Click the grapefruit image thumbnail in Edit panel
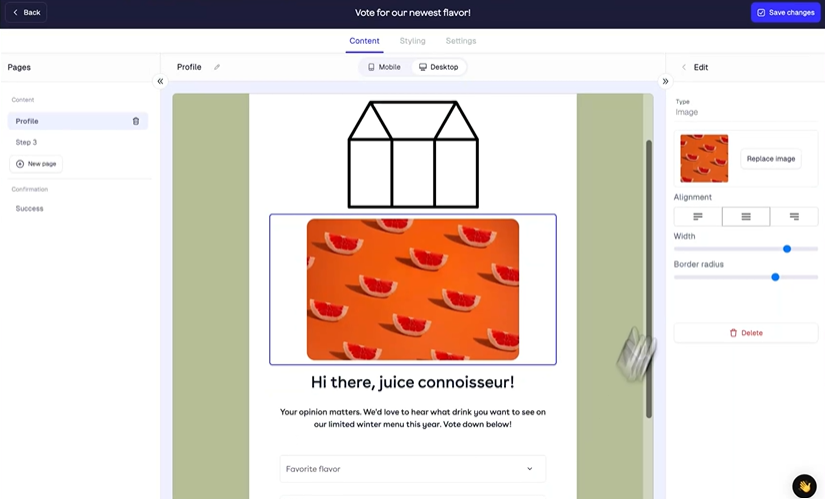 (x=704, y=158)
